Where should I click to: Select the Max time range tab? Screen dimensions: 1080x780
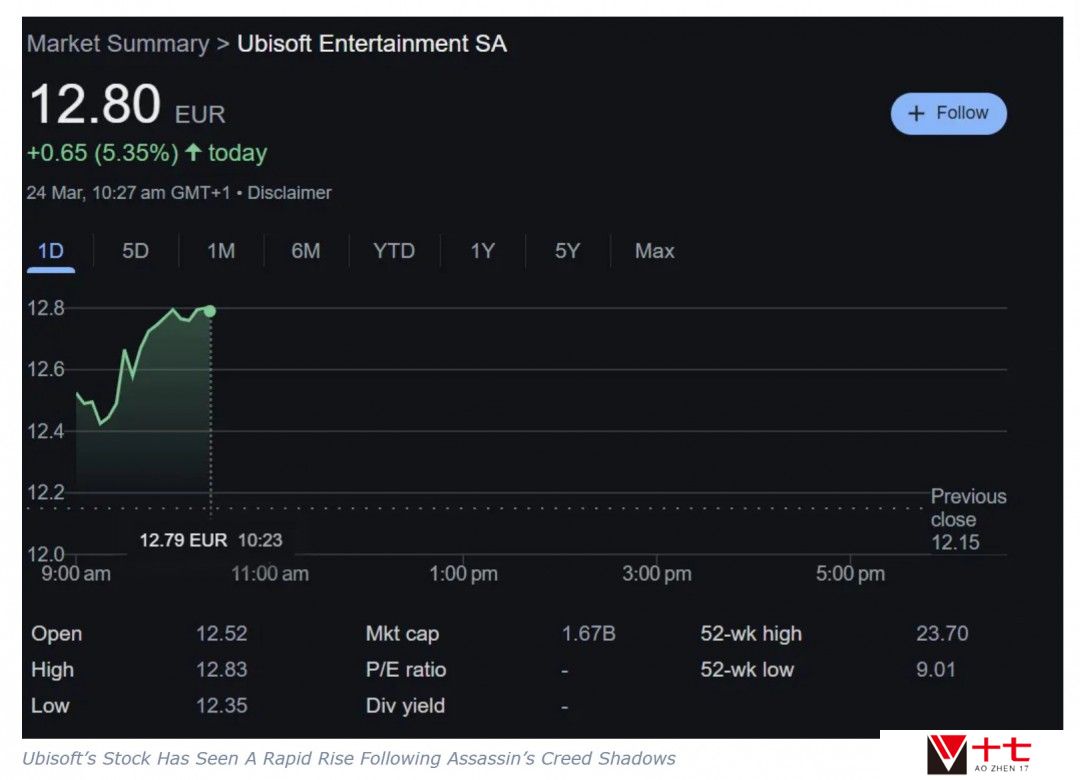tap(654, 251)
